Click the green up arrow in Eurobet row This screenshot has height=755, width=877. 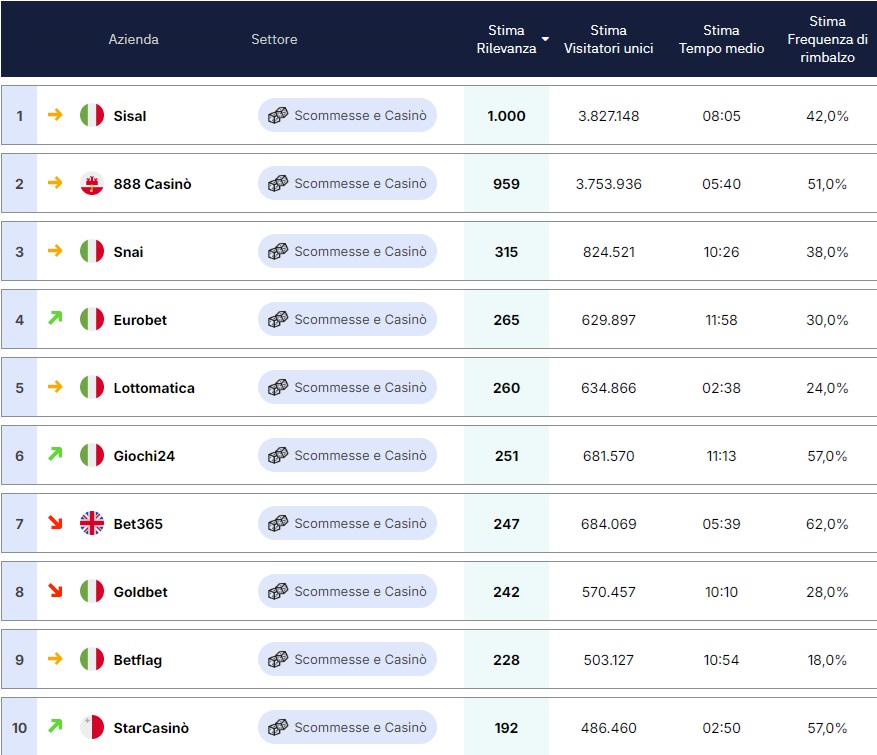point(55,318)
